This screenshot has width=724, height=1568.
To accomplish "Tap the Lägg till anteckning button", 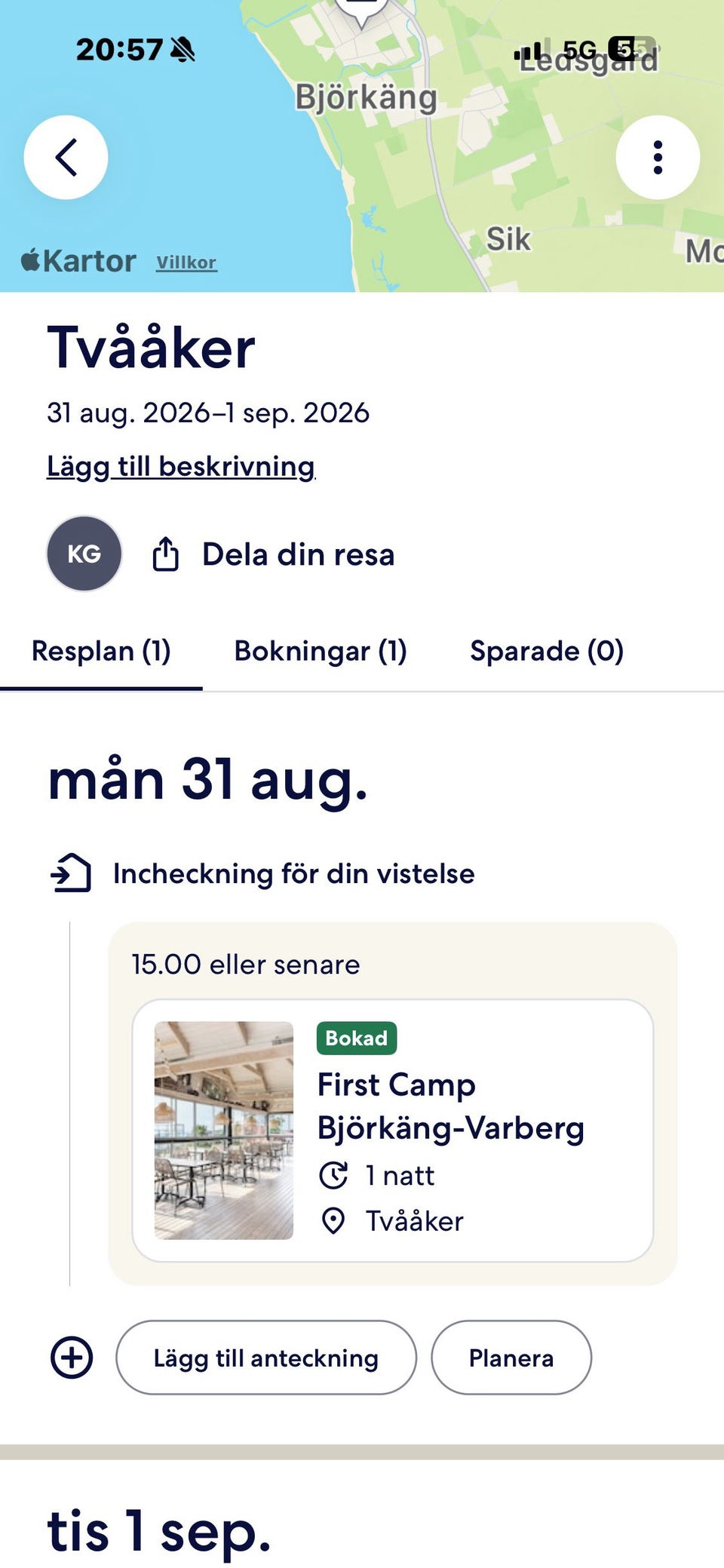I will 266,1358.
